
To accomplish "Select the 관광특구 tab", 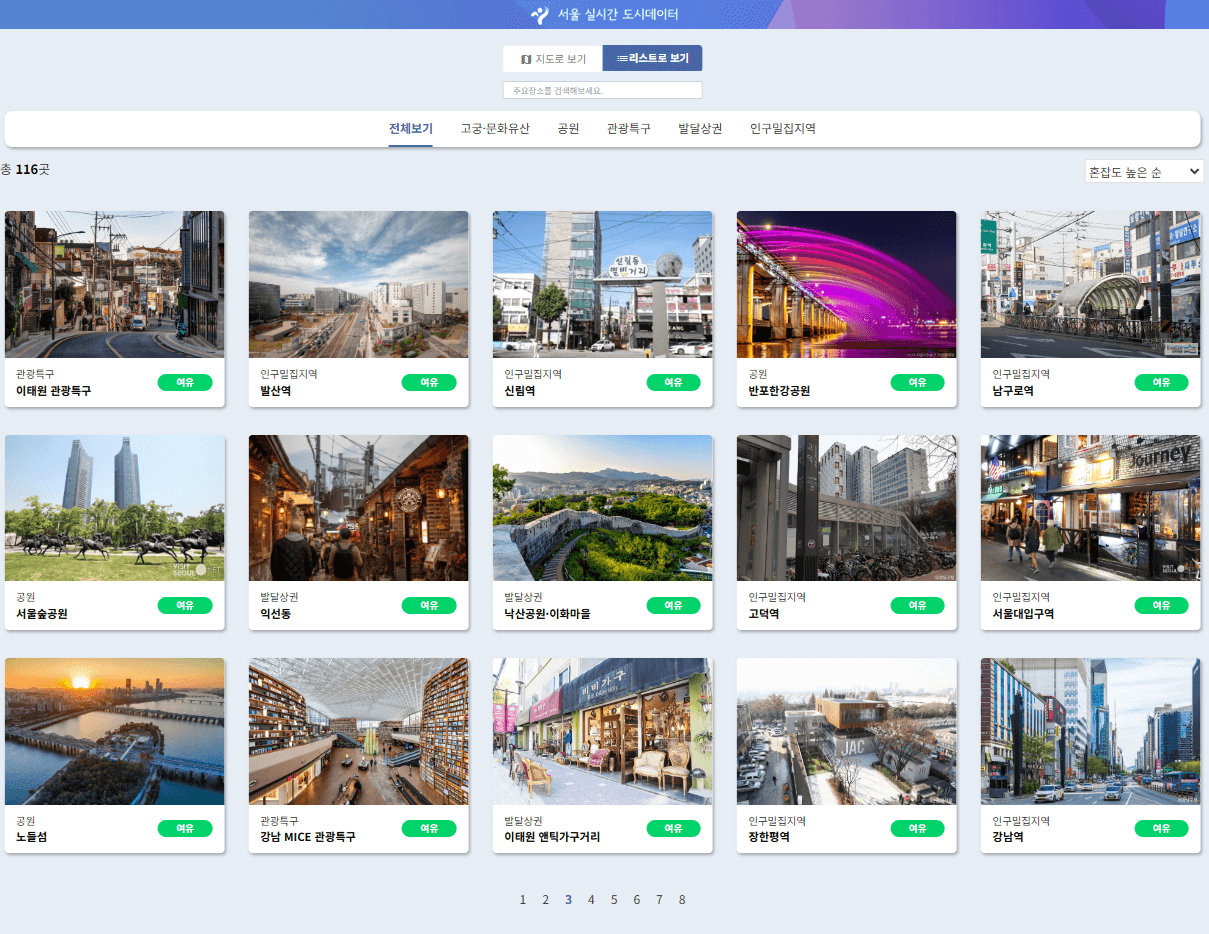I will (x=628, y=129).
